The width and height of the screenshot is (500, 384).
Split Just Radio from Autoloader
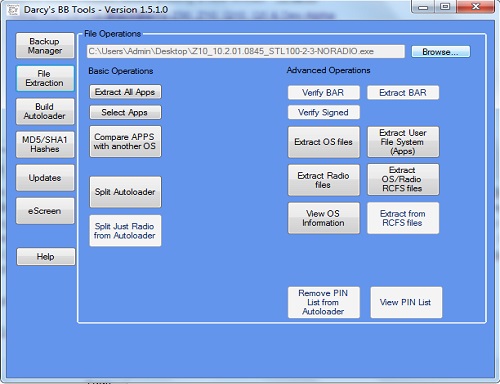[125, 231]
